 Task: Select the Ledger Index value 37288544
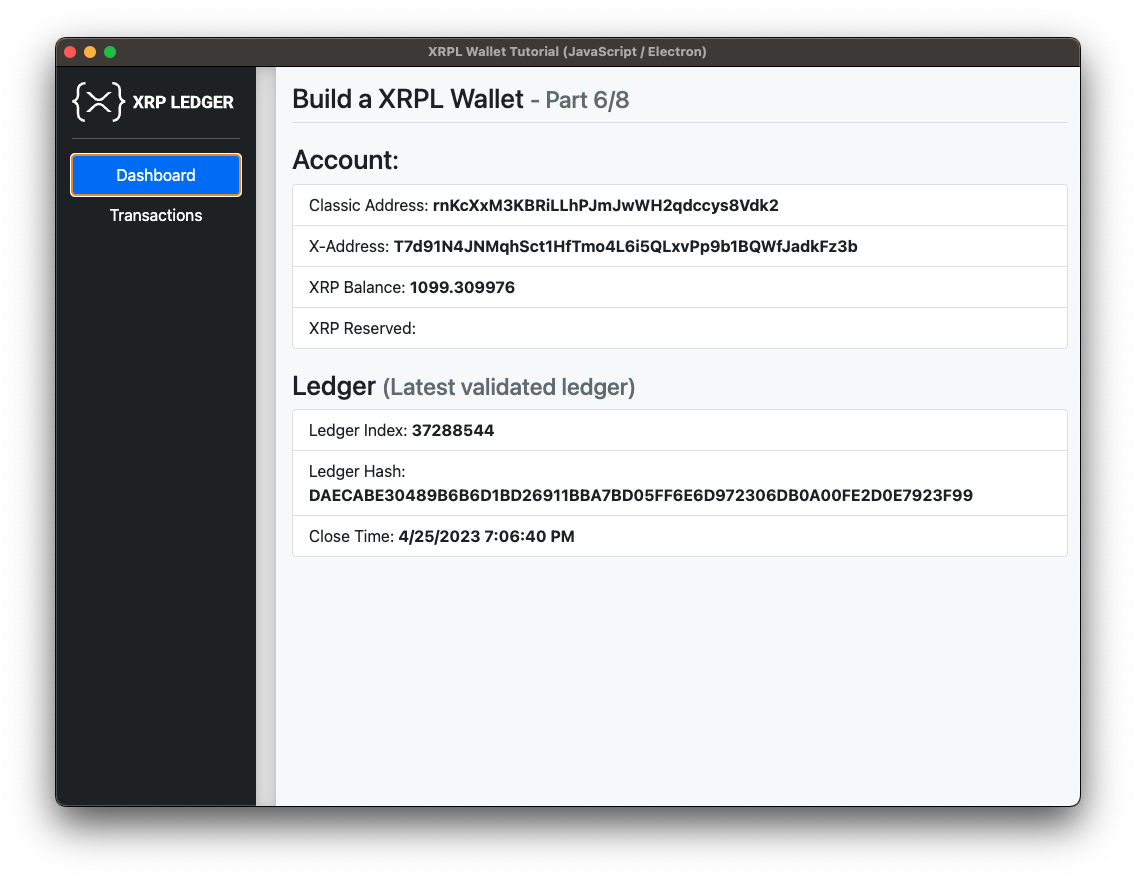tap(454, 430)
